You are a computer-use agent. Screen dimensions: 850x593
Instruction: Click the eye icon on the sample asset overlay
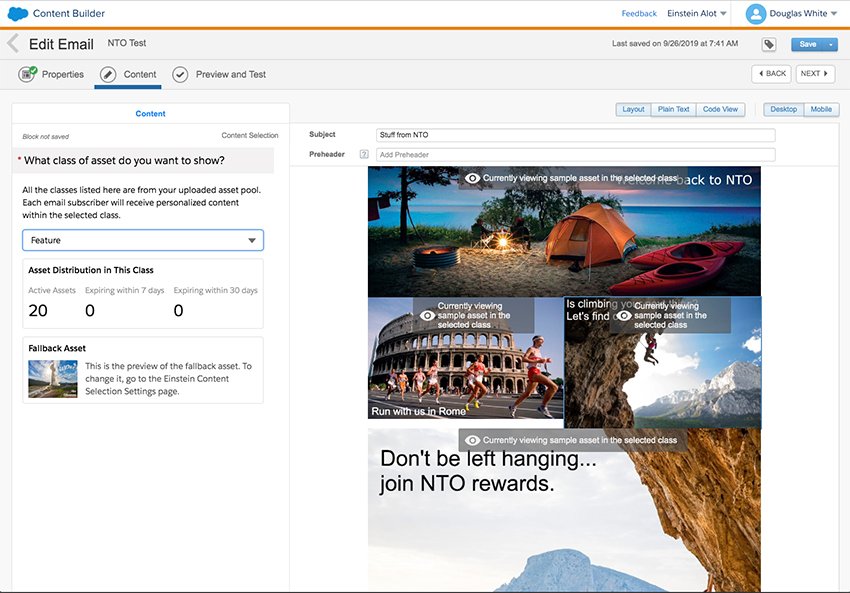click(471, 176)
